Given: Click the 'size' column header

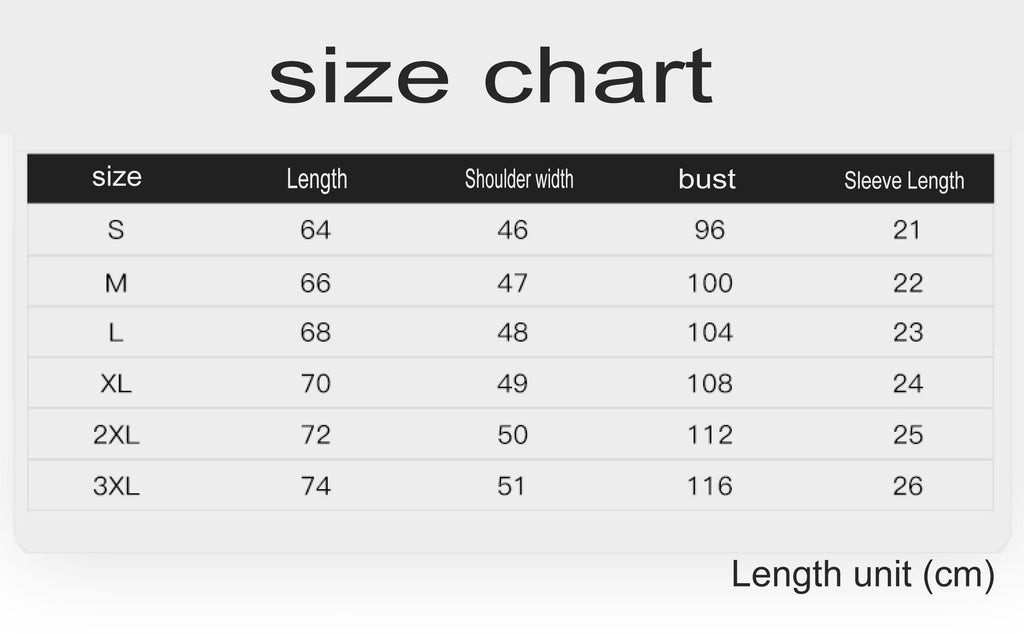Looking at the screenshot, I should point(117,178).
